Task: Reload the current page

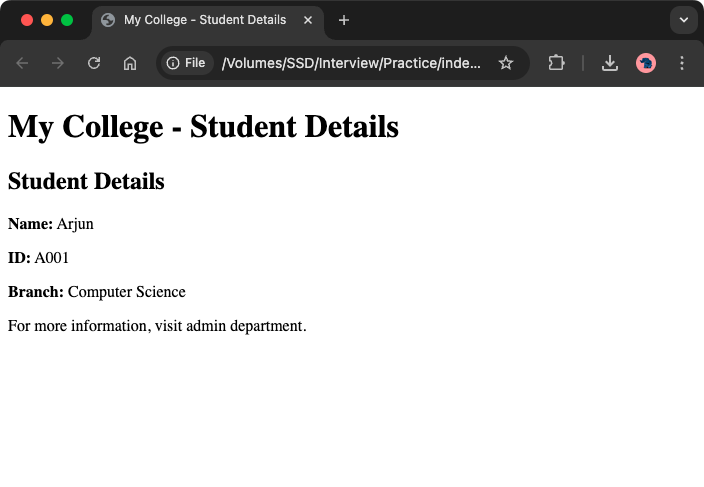Action: (x=94, y=63)
